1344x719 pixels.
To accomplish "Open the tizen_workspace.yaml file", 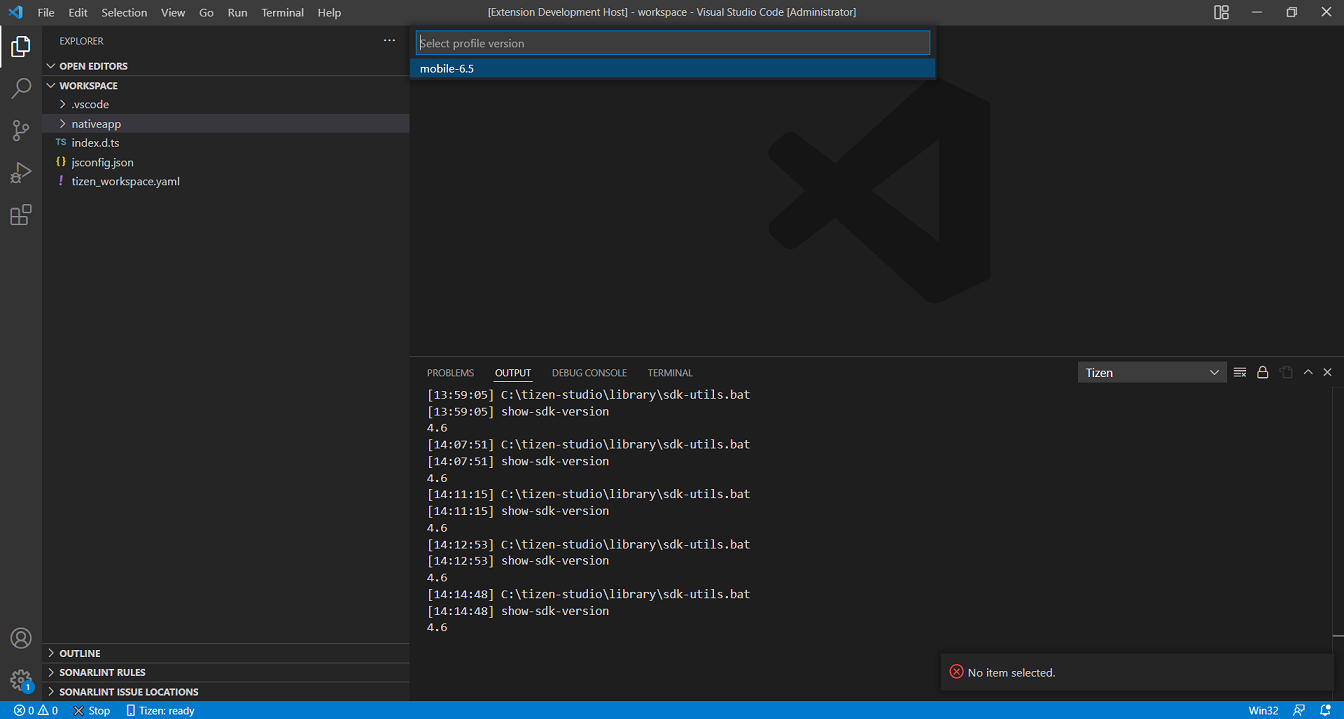I will (x=125, y=181).
